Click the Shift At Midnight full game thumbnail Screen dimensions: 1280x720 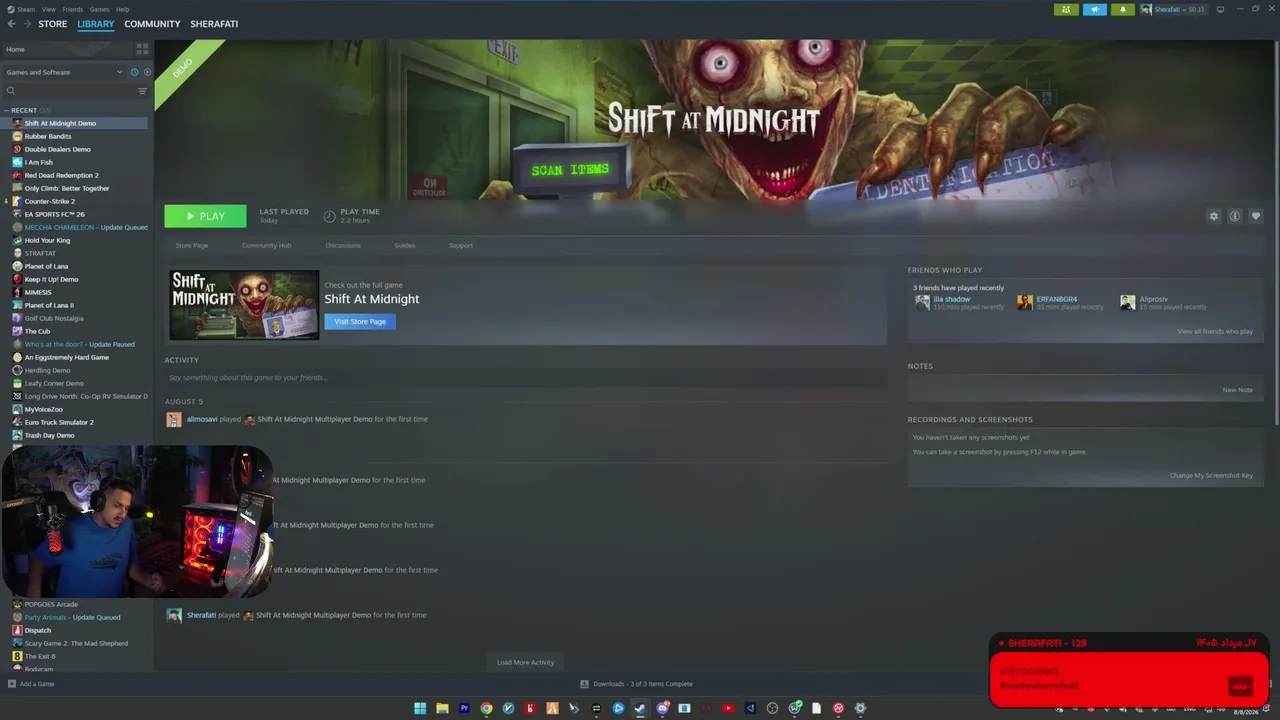click(x=244, y=305)
